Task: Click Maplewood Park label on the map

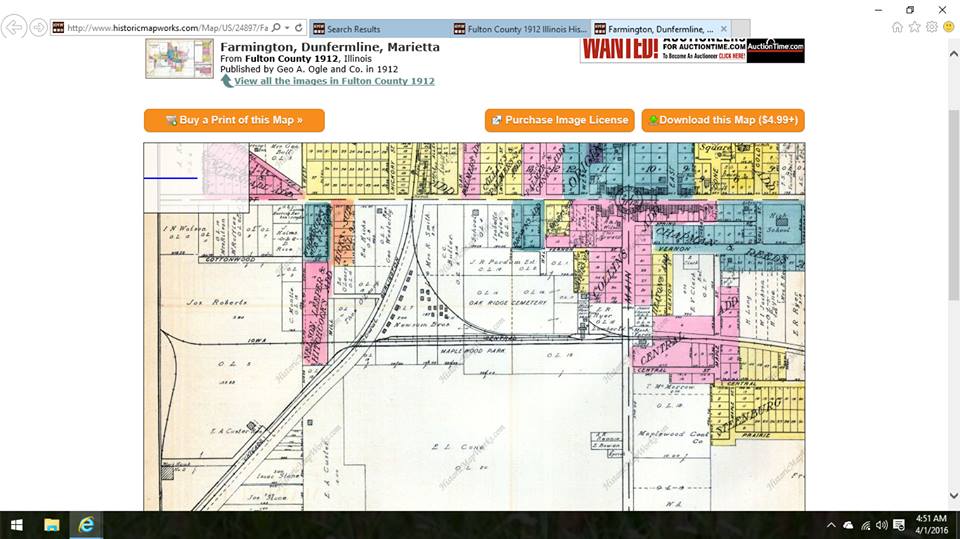Action: (472, 351)
